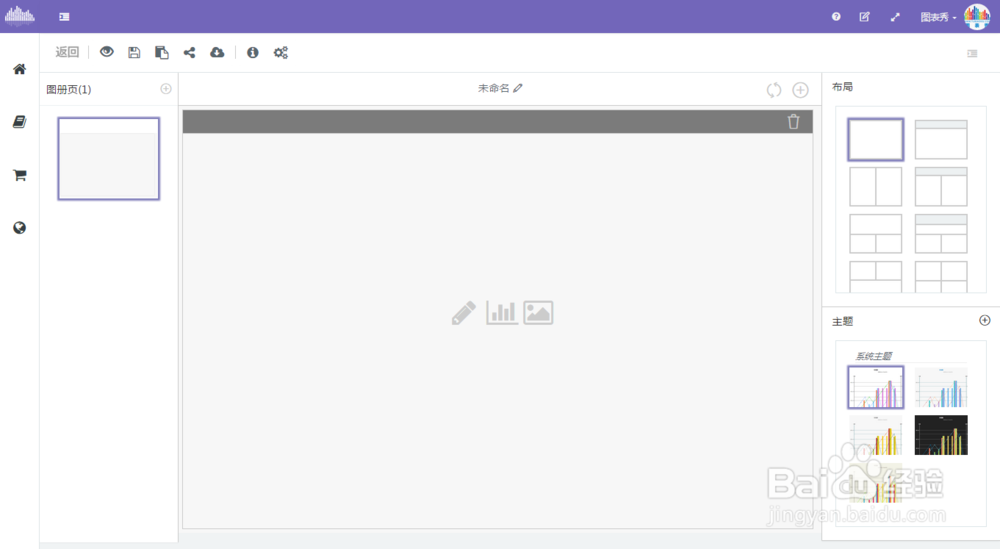Select the blue chart system theme
Viewport: 1000px width, 549px height.
click(941, 387)
